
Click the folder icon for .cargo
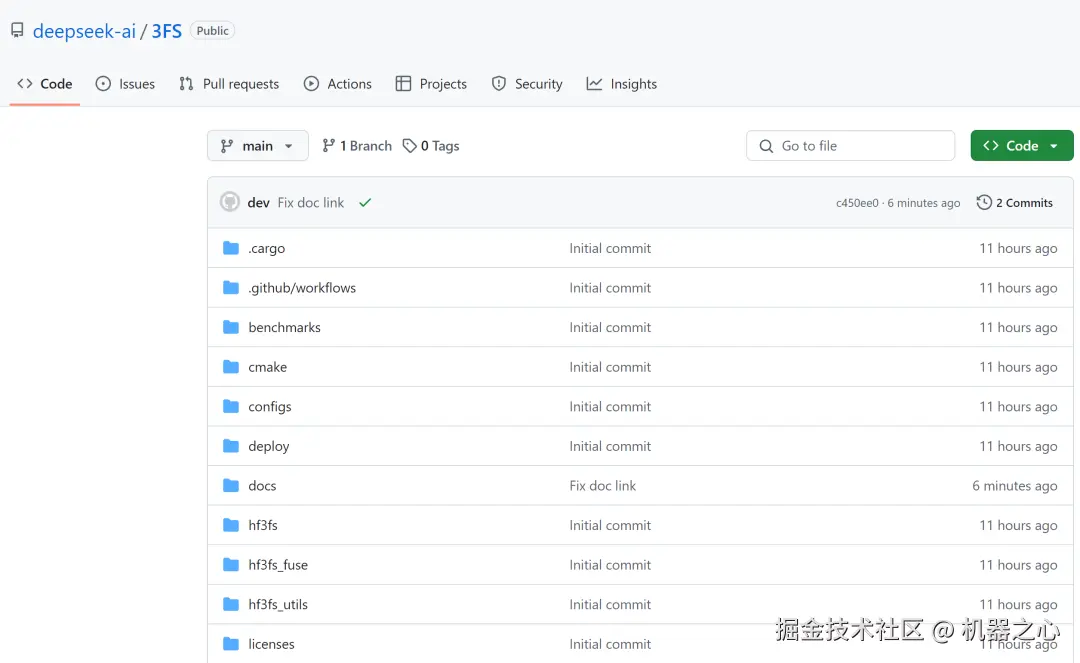click(x=231, y=248)
